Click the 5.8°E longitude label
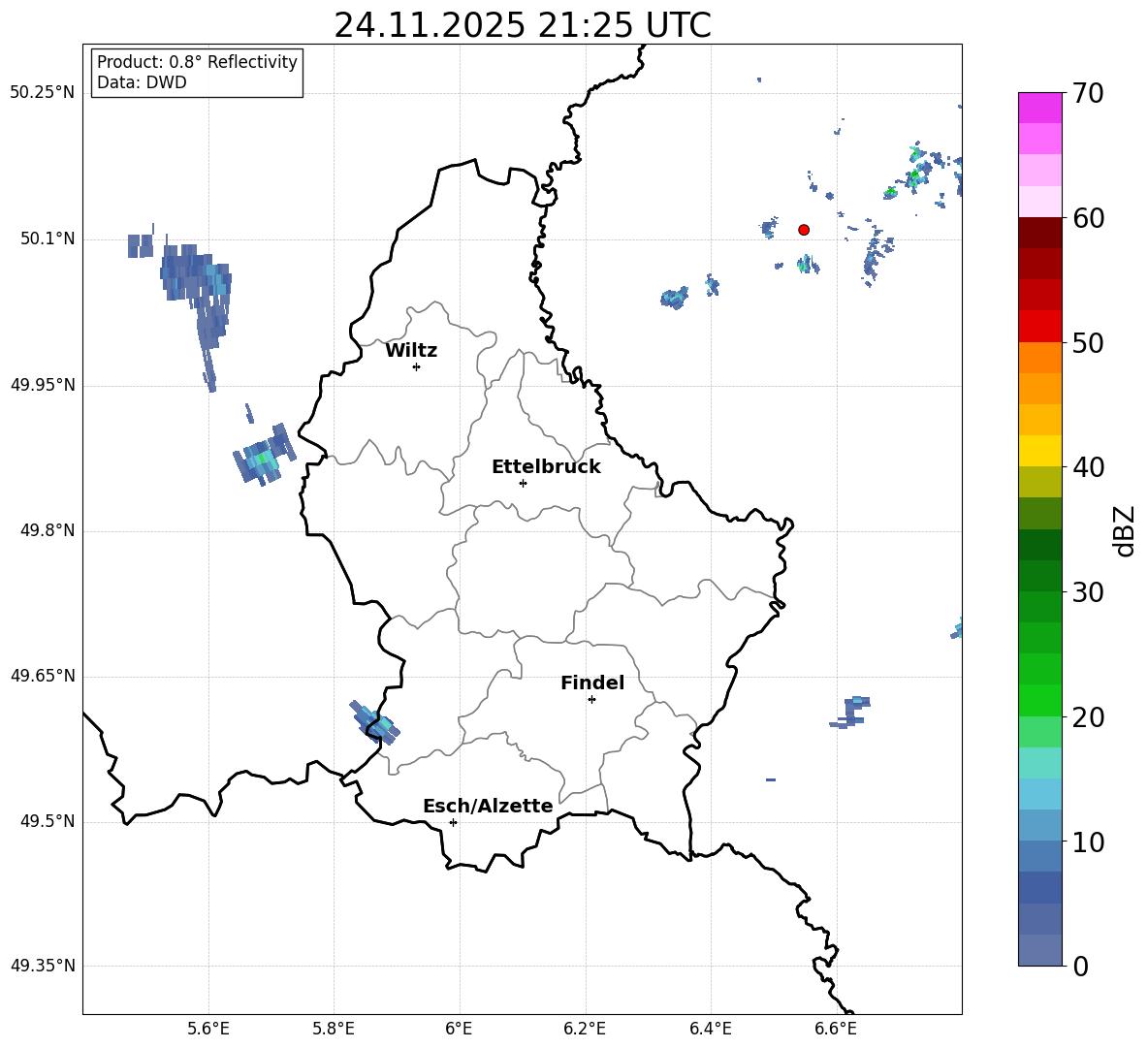This screenshot has width=1148, height=1048. [334, 1030]
